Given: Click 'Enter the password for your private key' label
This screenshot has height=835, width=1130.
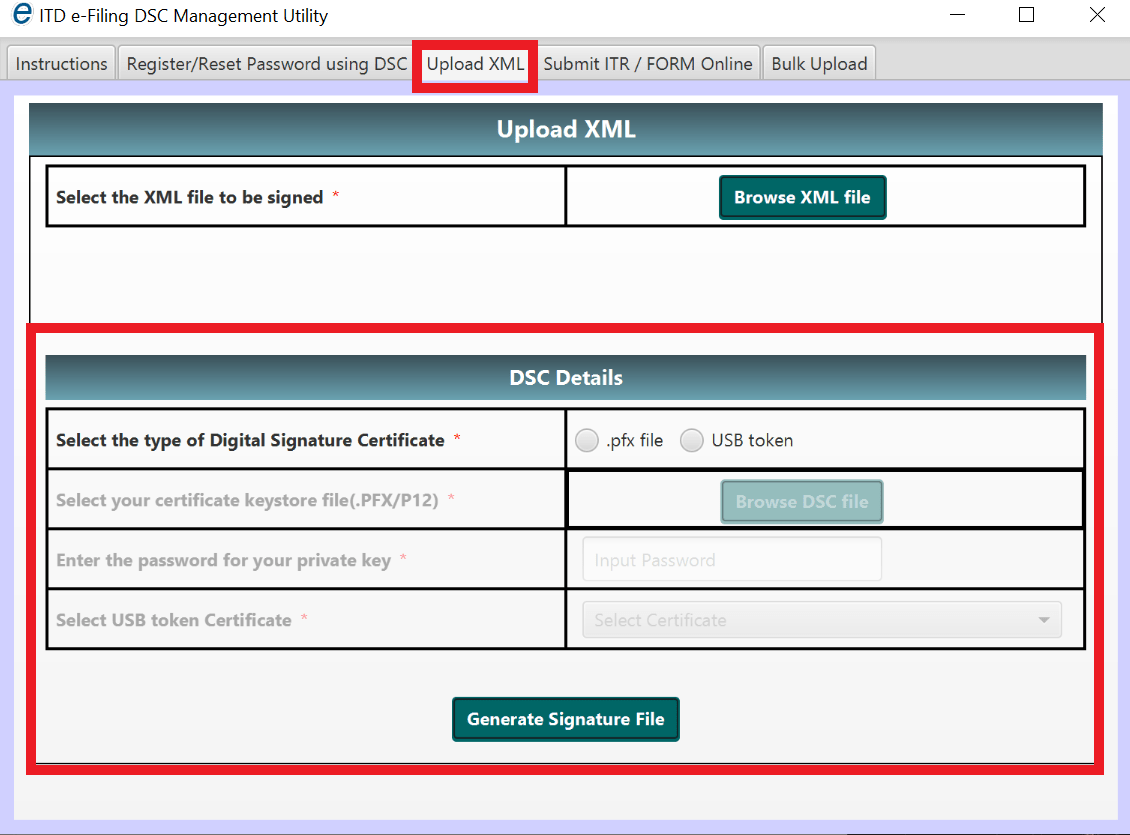Looking at the screenshot, I should 223,560.
